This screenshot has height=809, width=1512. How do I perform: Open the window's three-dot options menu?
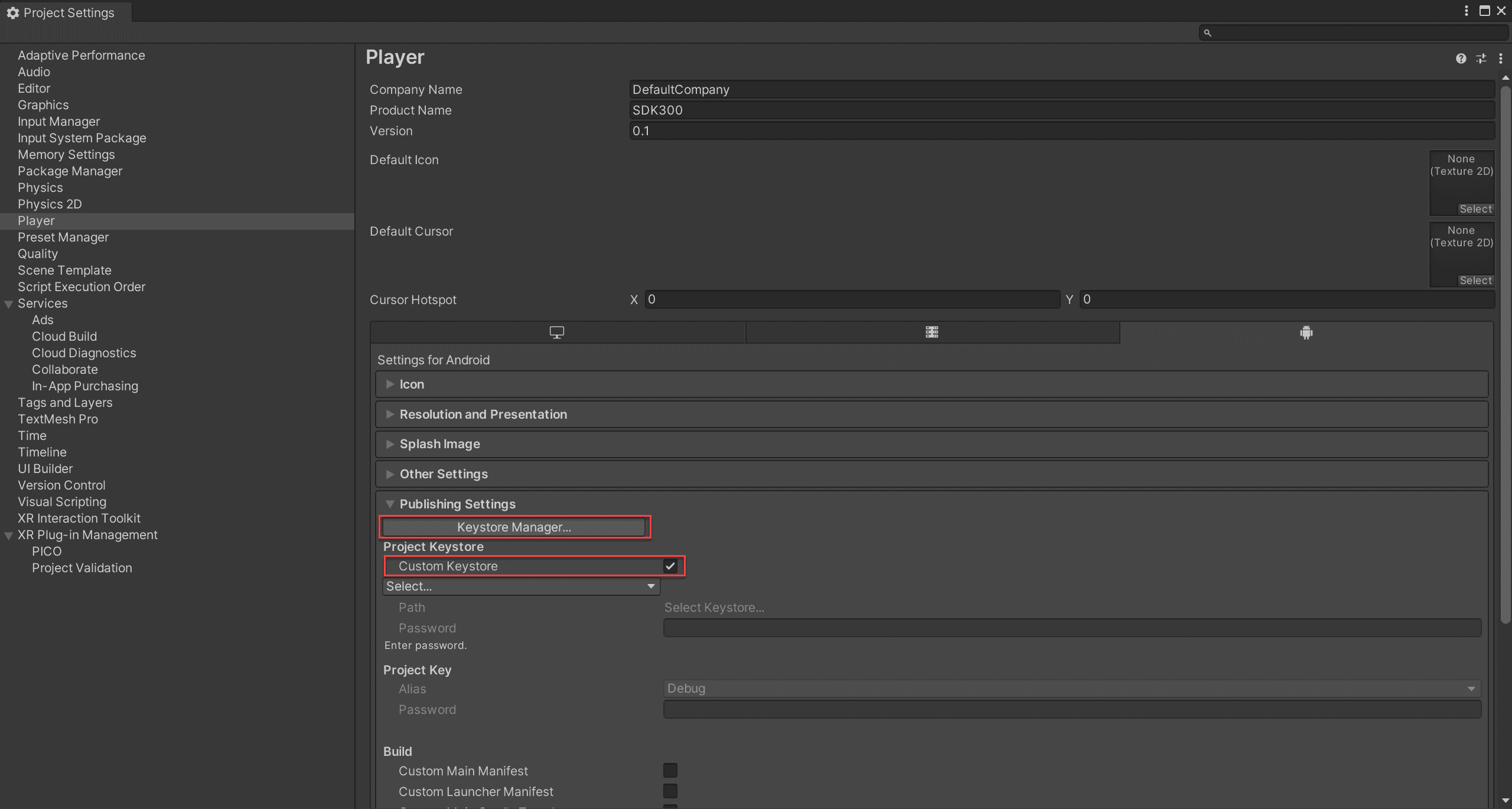[1467, 11]
